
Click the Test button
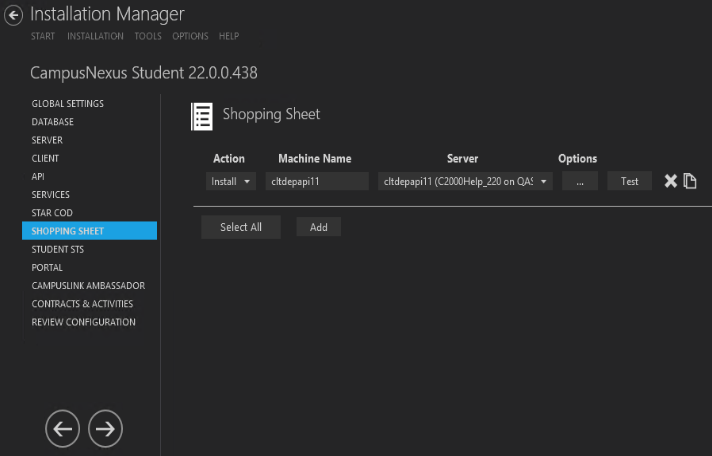click(x=629, y=181)
